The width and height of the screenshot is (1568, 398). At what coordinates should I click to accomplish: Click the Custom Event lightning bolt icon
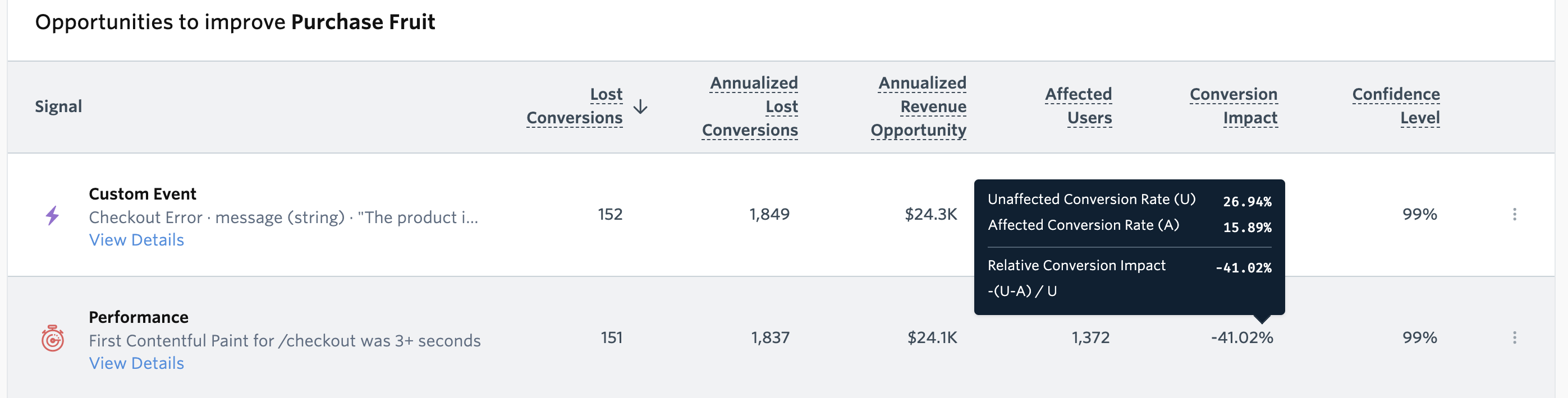[53, 216]
